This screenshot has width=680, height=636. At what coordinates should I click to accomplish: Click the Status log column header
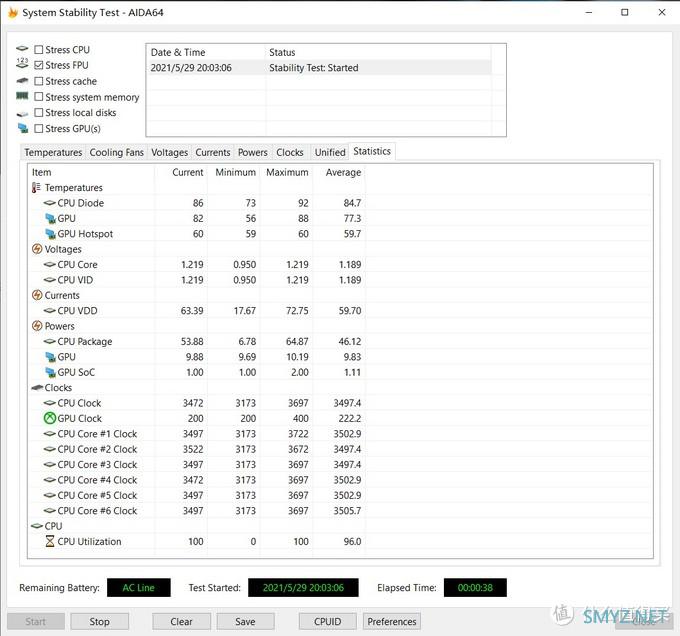(378, 52)
